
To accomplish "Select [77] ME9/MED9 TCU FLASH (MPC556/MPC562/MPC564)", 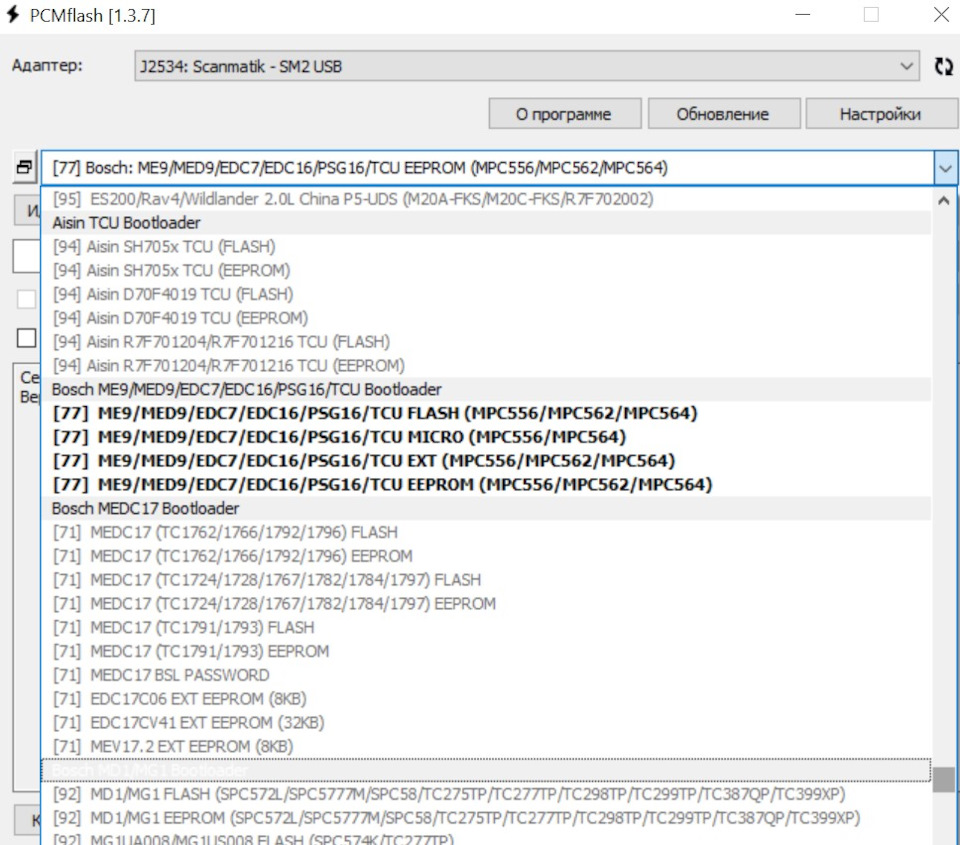I will tap(486, 413).
